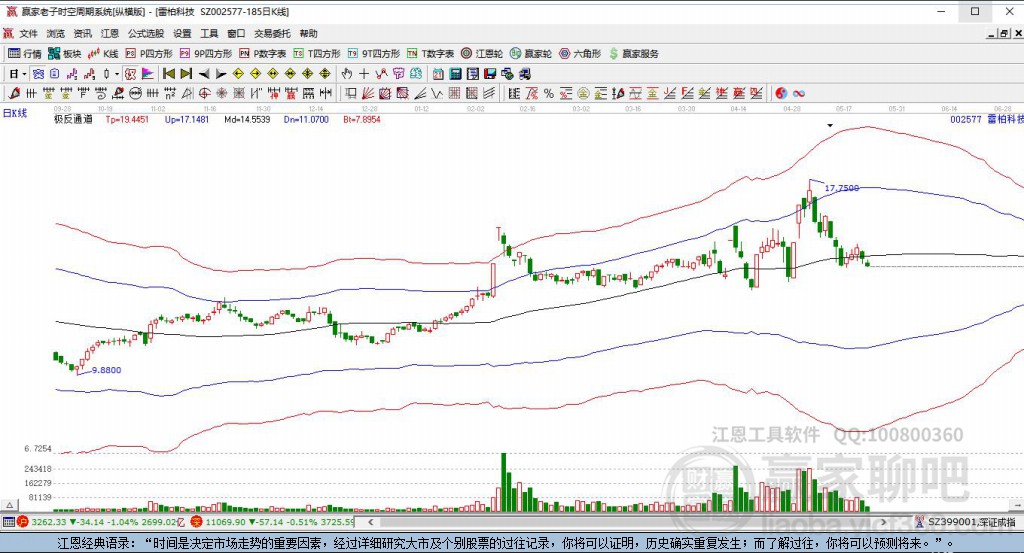Screen dimensions: 1024x553
Task: Click the horizontal scrollbar right arrow
Action: (x=884, y=522)
